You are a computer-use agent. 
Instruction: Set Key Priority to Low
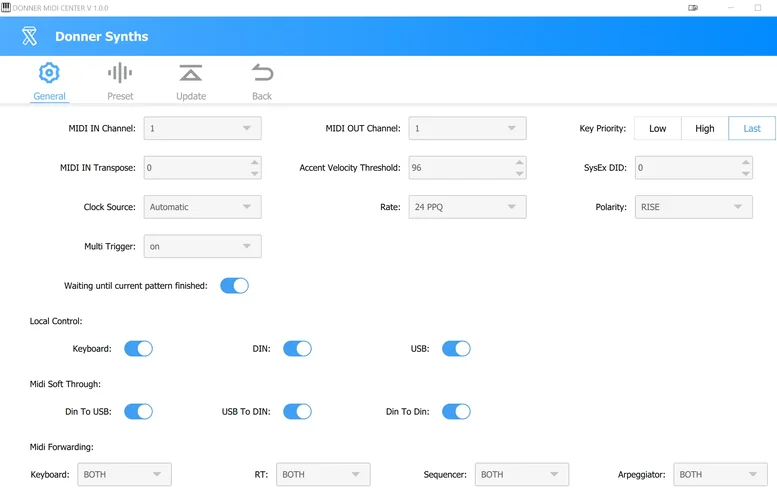pos(658,128)
